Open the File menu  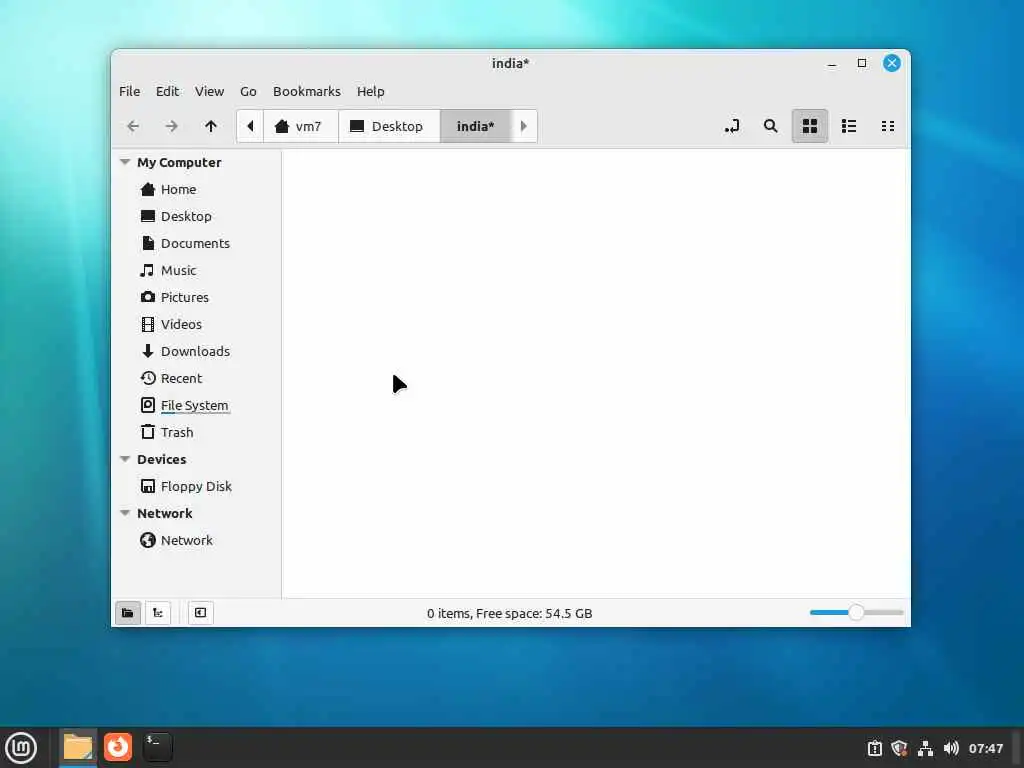pyautogui.click(x=129, y=91)
